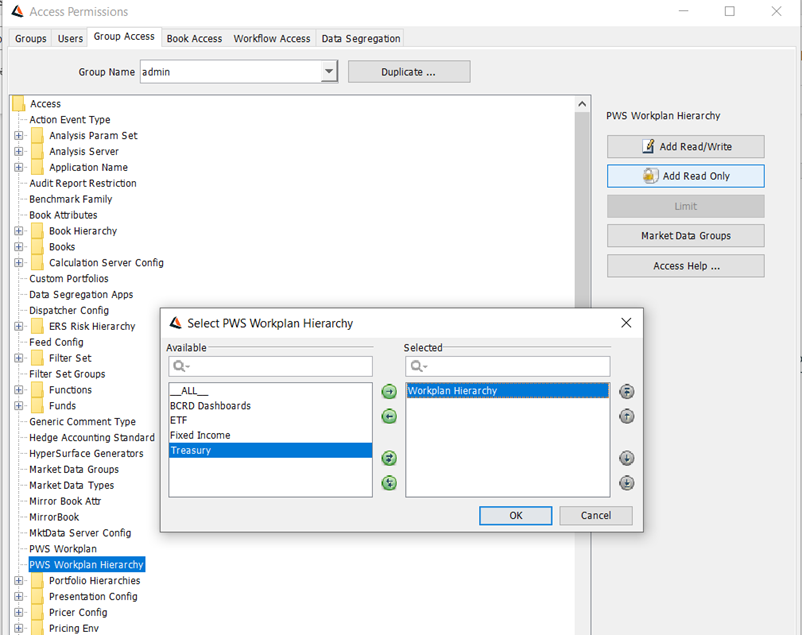The width and height of the screenshot is (802, 635).
Task: Click the move-up arrow icon beside Selected list
Action: point(627,417)
